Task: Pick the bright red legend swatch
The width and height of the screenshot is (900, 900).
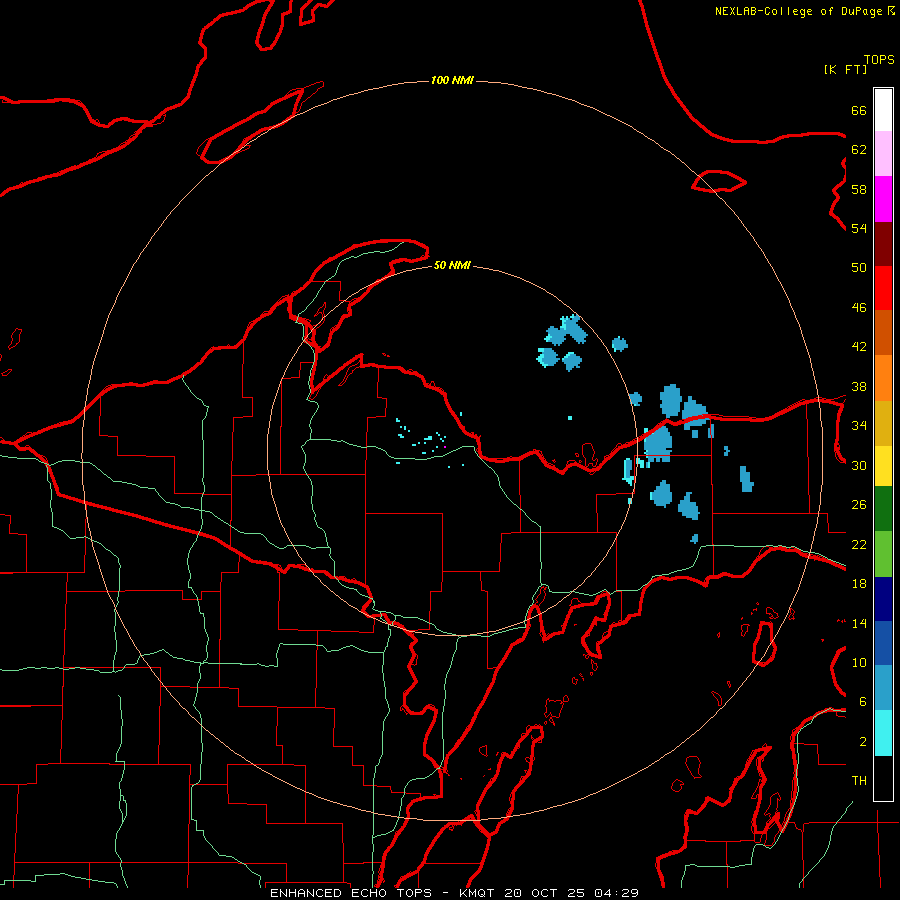Action: click(x=883, y=288)
